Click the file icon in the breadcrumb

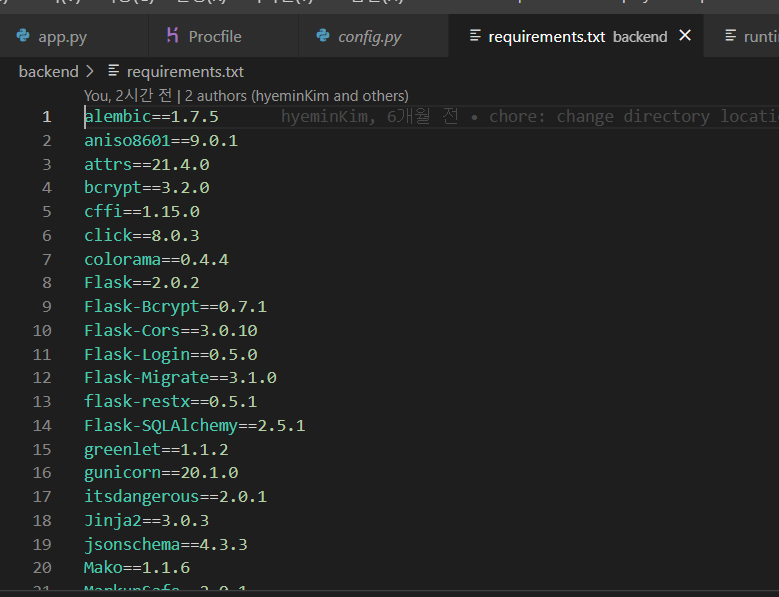pos(114,72)
